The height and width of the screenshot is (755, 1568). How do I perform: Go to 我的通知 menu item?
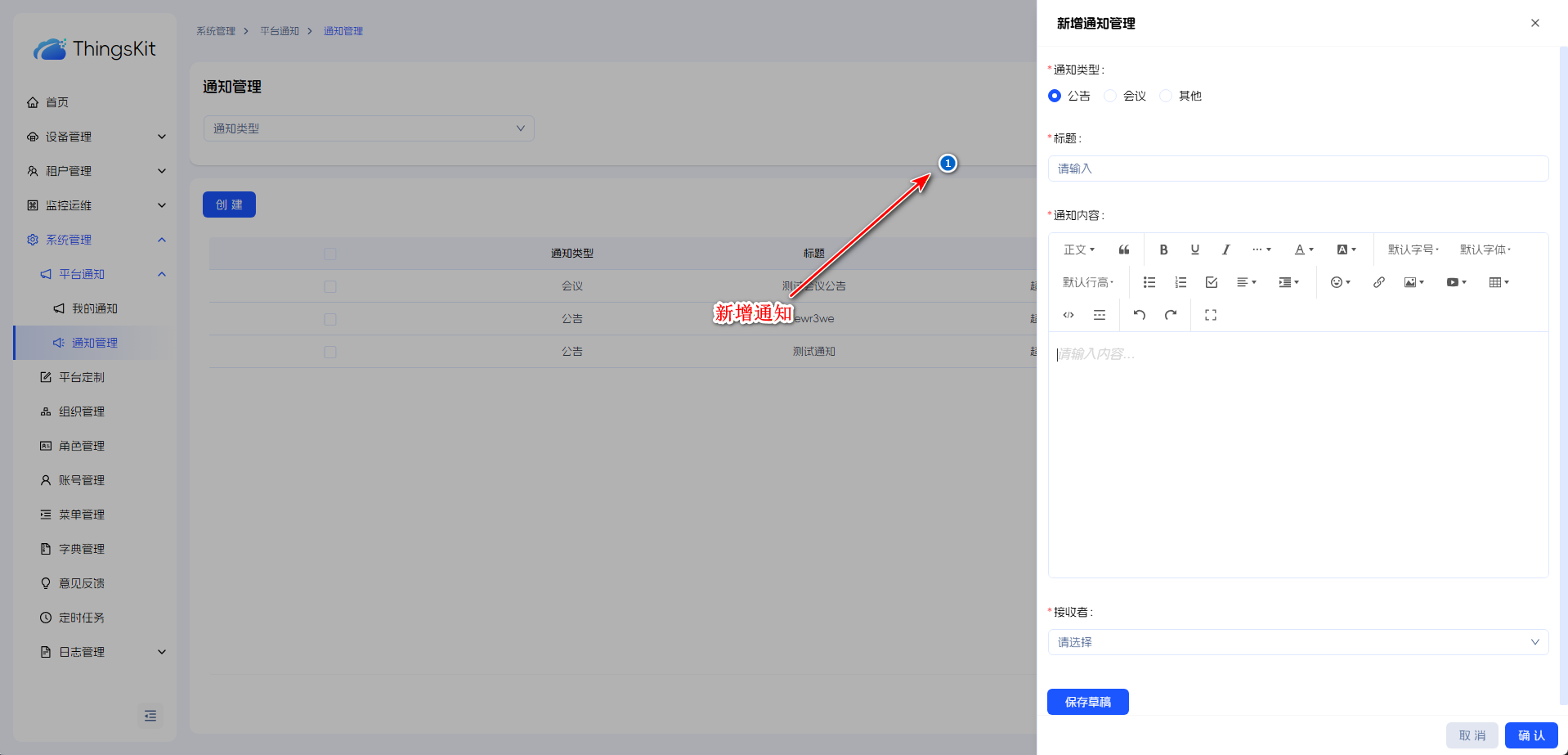(94, 308)
